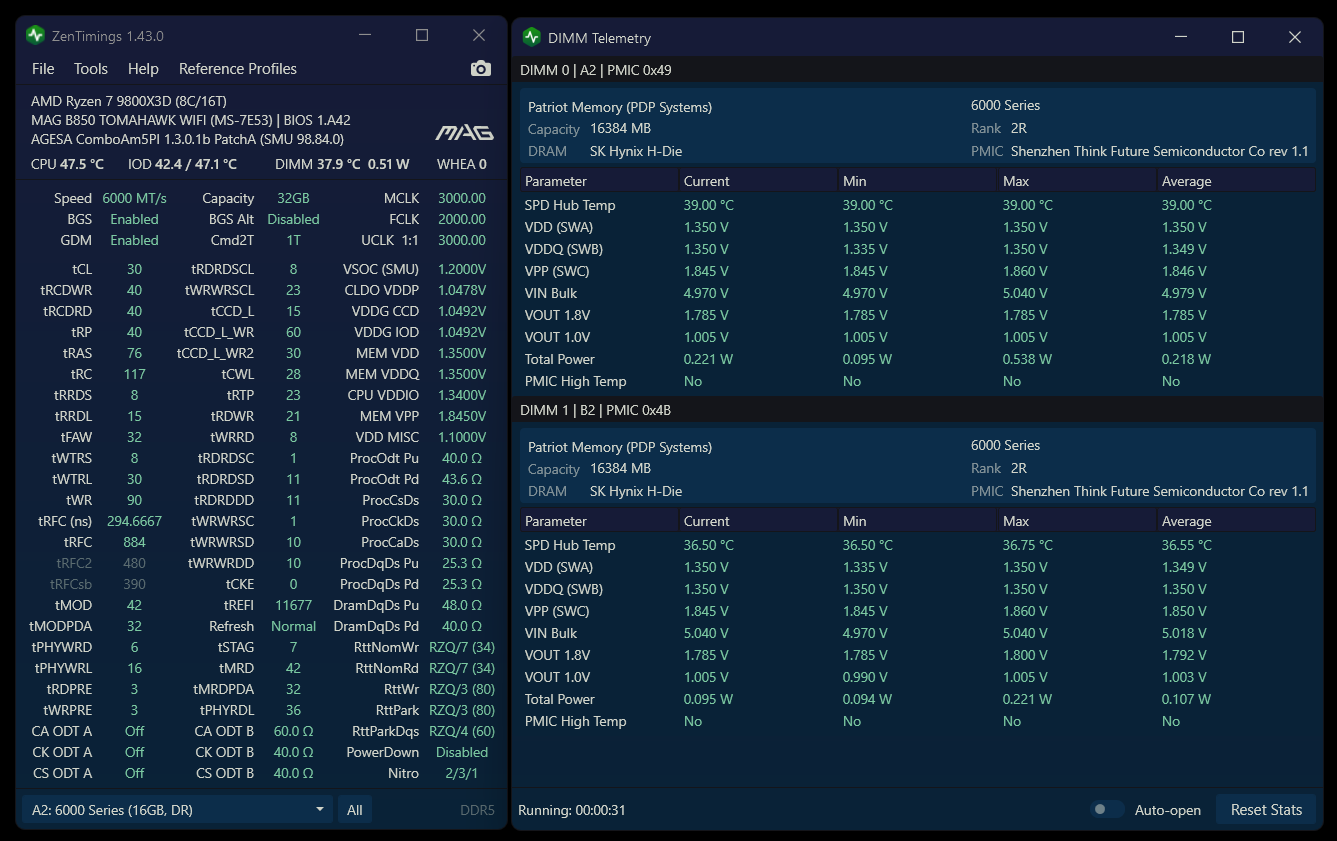Click the Nitro value 2/3/1

(462, 773)
